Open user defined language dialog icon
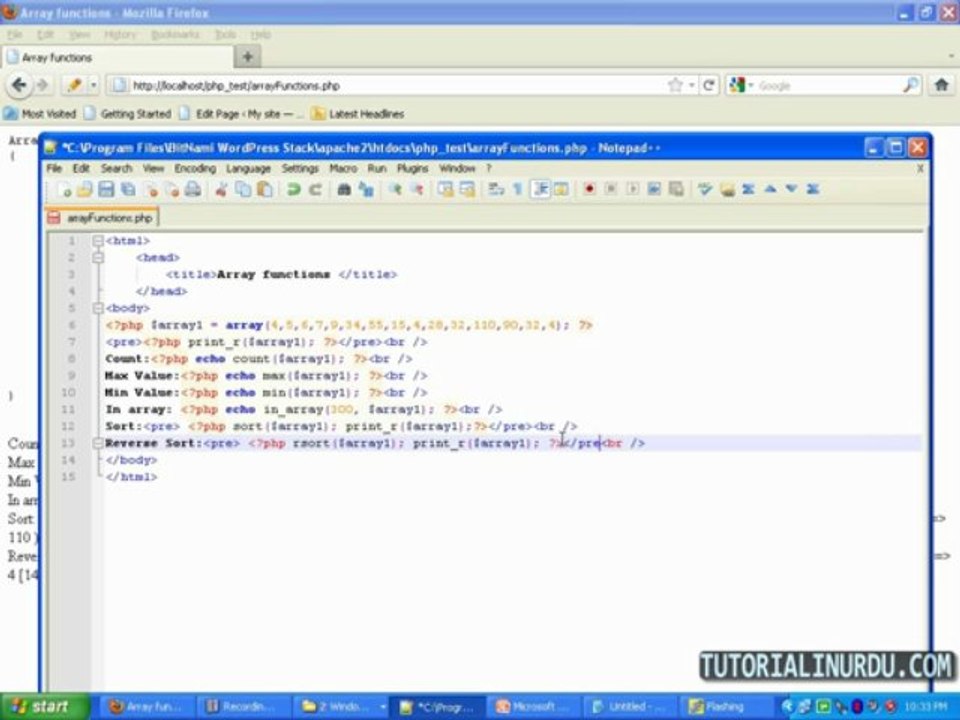This screenshot has height=720, width=960. [x=561, y=189]
